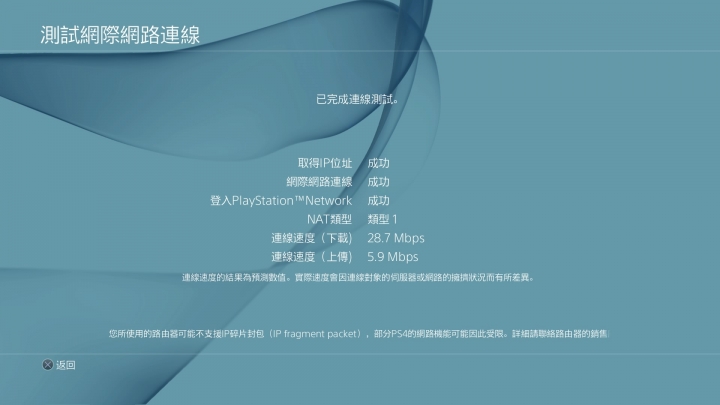Screen dimensions: 720x405
Task: Click the 連線速度（上傳）label
Action: [x=311, y=257]
